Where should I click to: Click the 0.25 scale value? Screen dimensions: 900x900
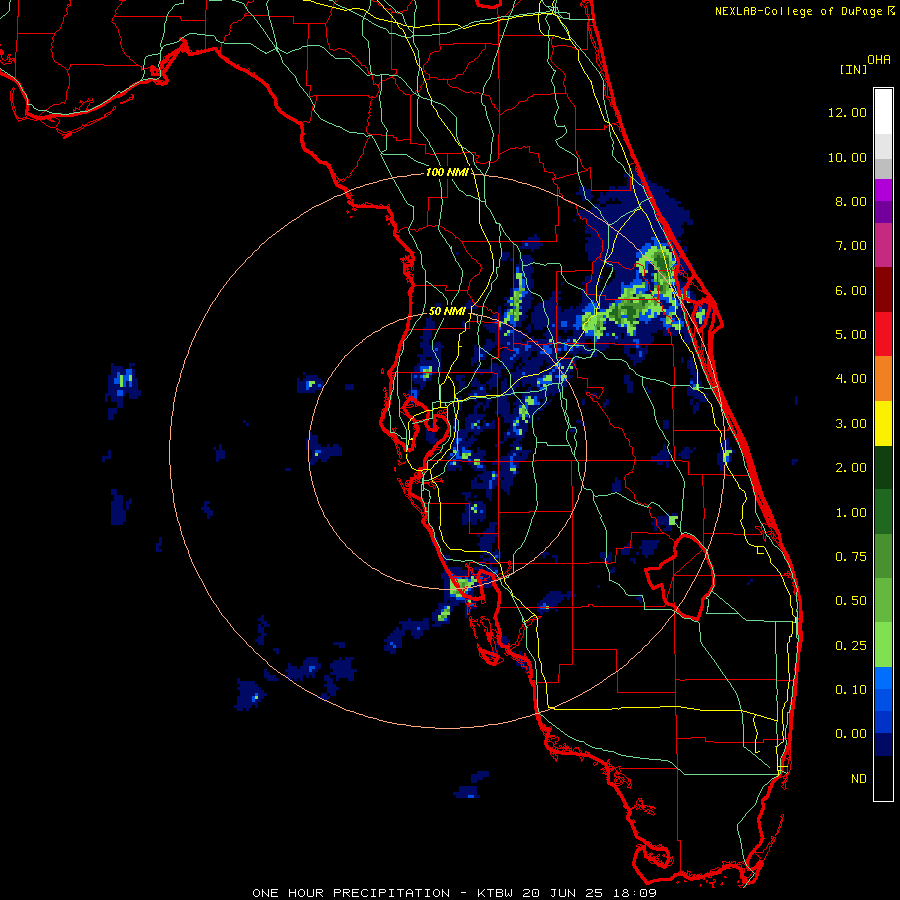(851, 646)
